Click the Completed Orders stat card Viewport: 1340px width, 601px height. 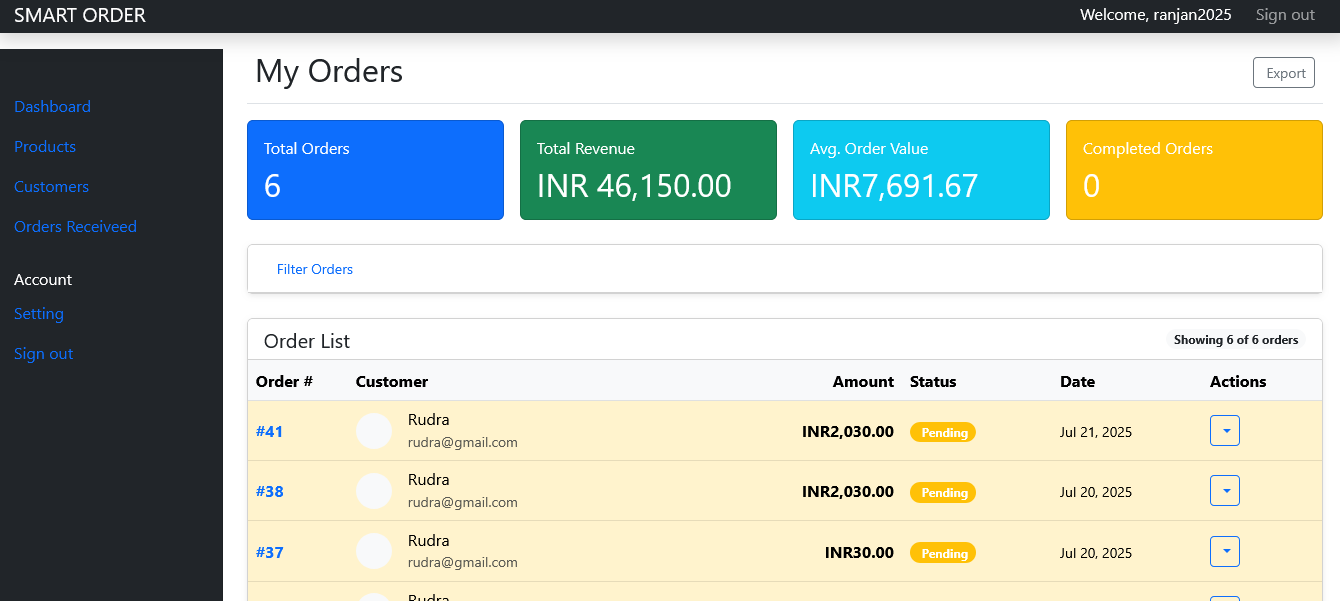click(x=1194, y=169)
